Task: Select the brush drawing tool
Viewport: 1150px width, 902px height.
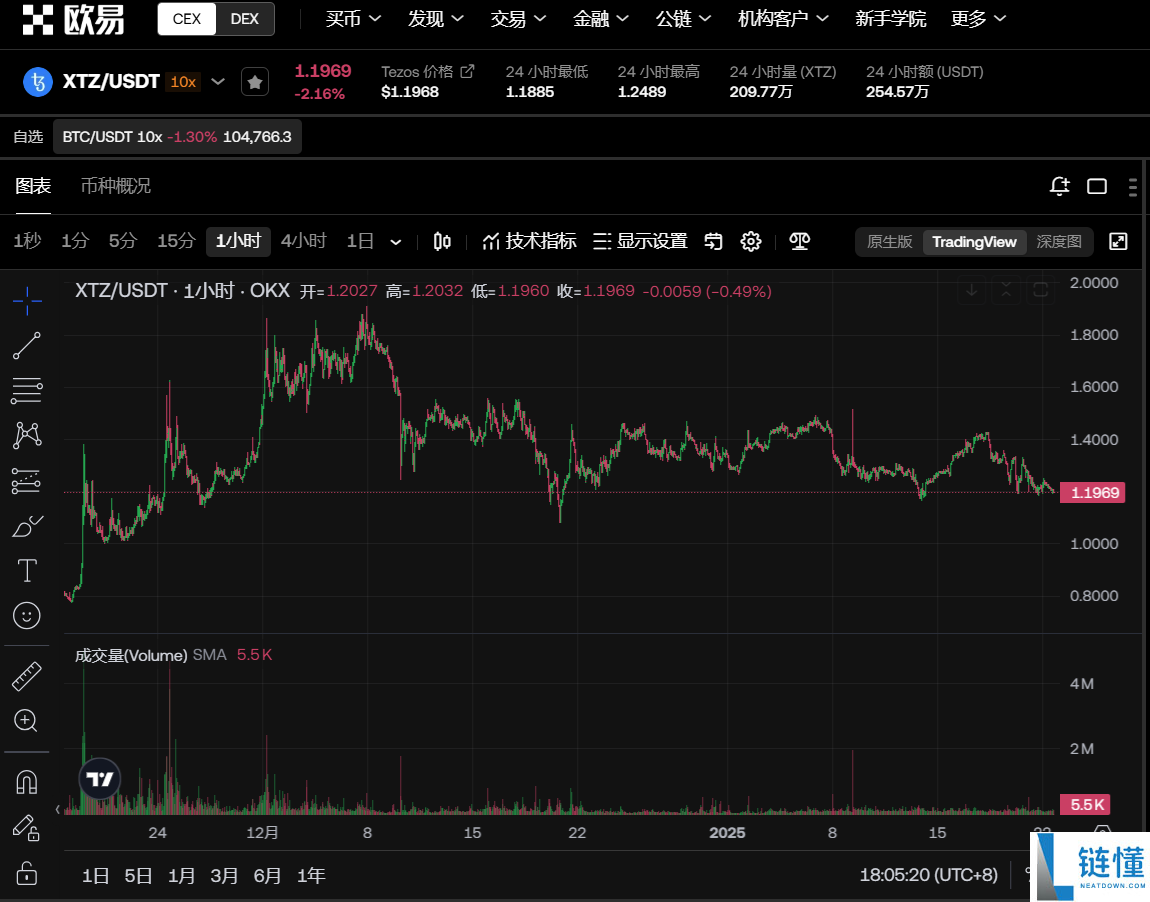Action: [x=27, y=525]
